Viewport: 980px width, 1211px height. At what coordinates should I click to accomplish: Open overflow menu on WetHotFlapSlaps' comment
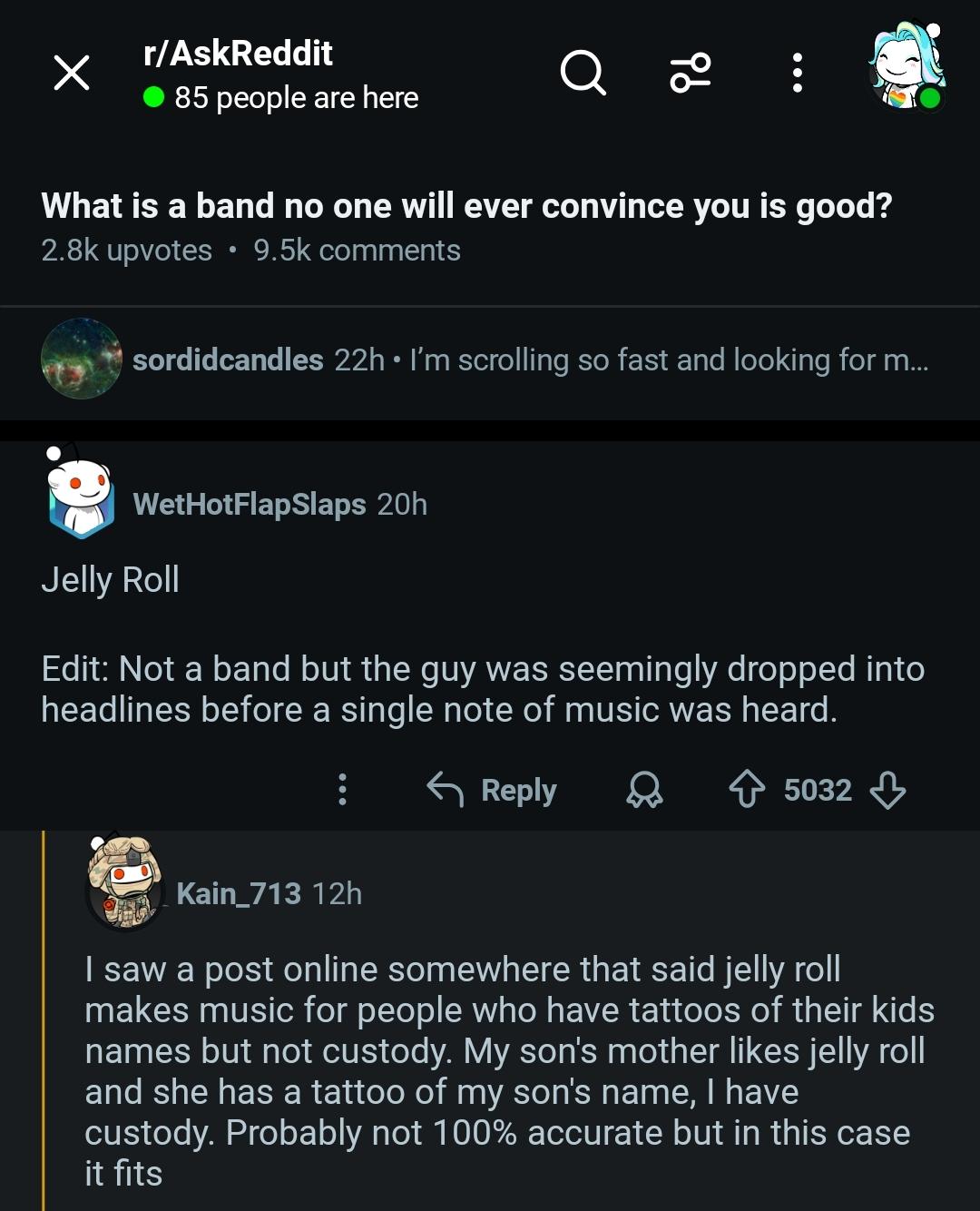(x=341, y=790)
